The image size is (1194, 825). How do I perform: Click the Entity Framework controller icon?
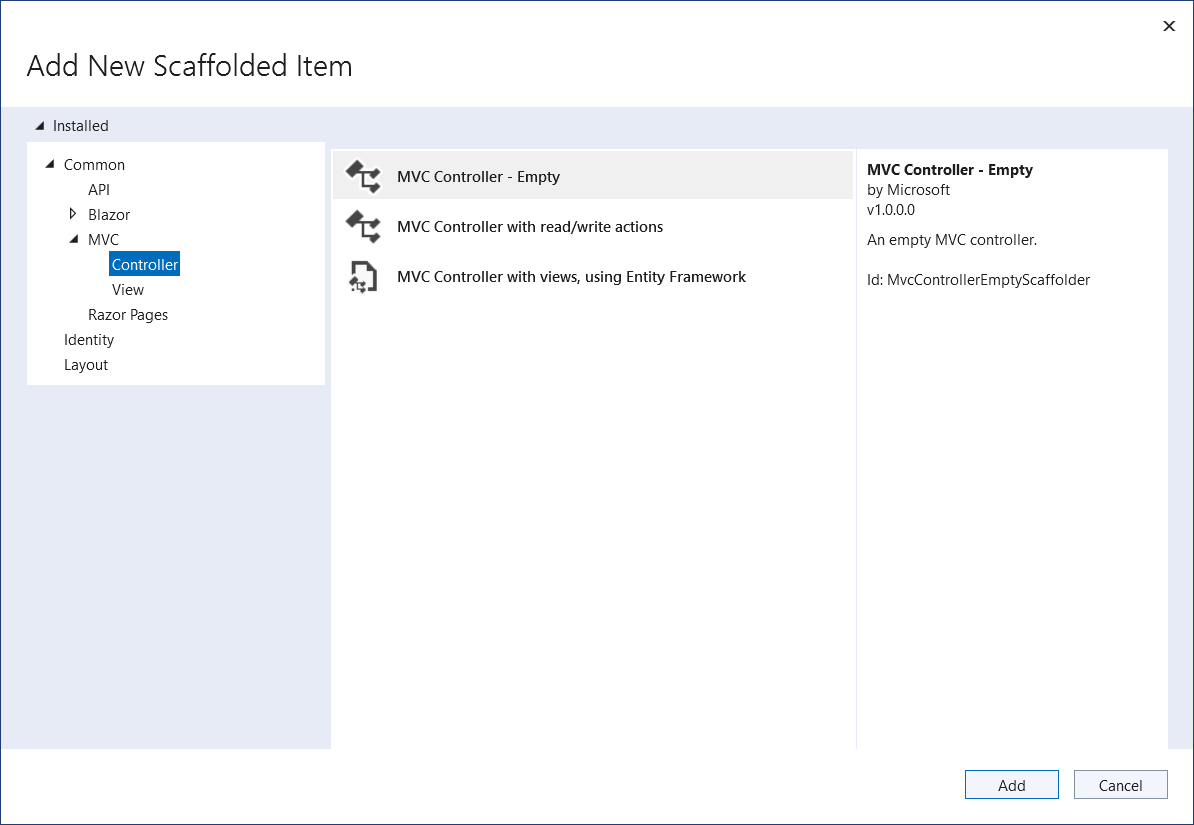point(363,277)
